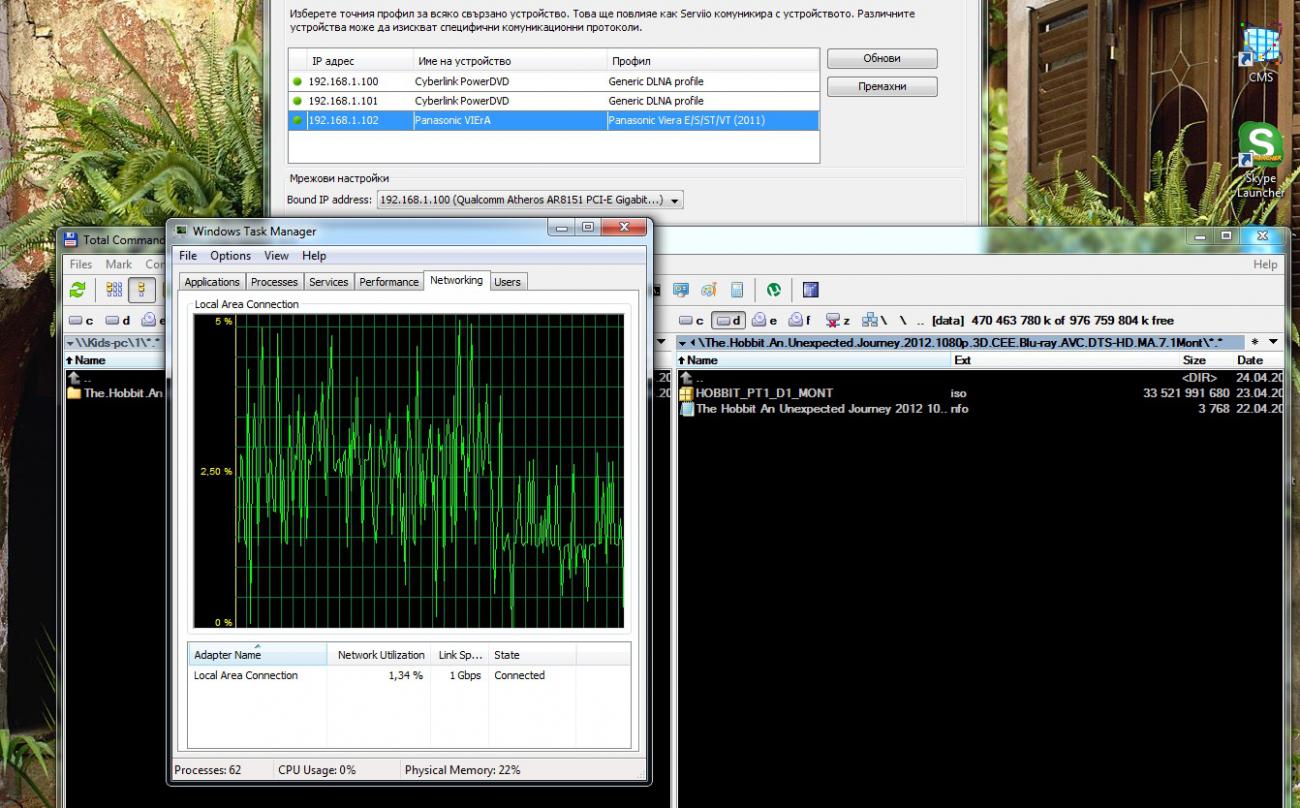Open the Files menu in Total Commander
The height and width of the screenshot is (808, 1300).
click(x=81, y=264)
